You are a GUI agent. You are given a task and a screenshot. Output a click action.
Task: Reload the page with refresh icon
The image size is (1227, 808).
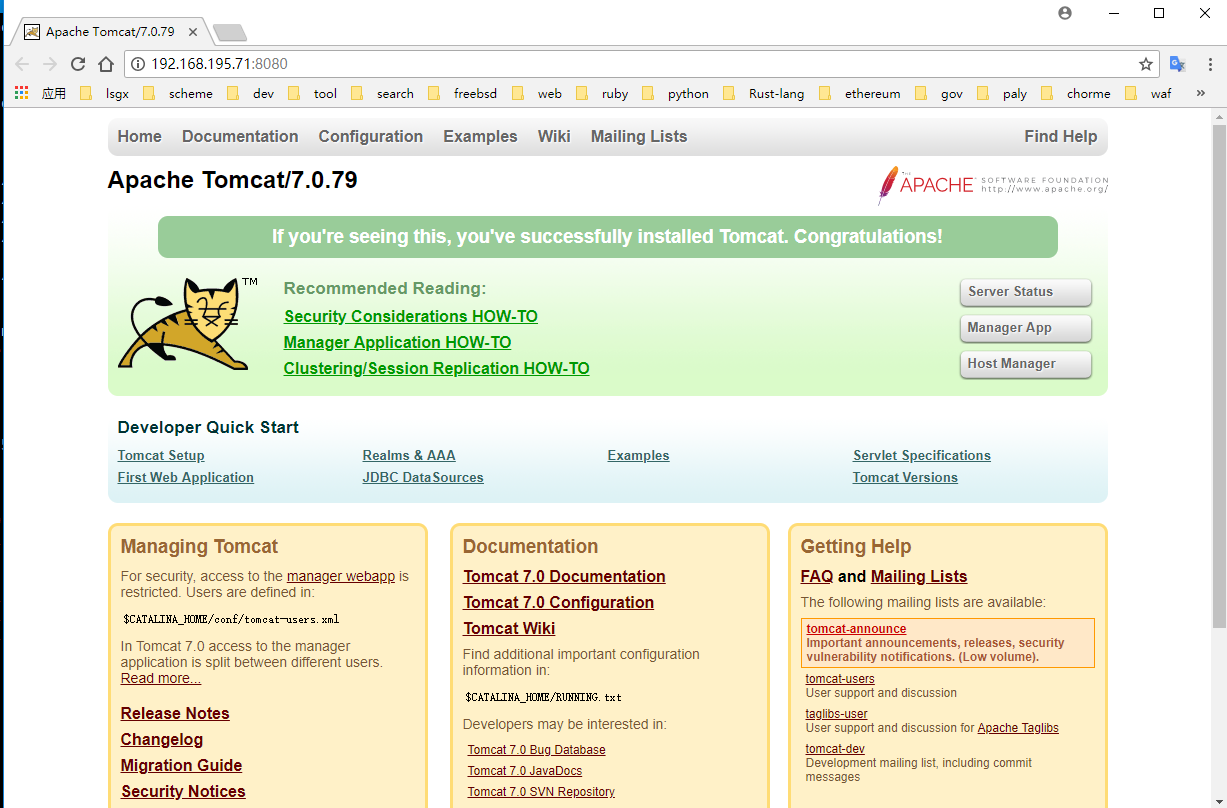[78, 64]
